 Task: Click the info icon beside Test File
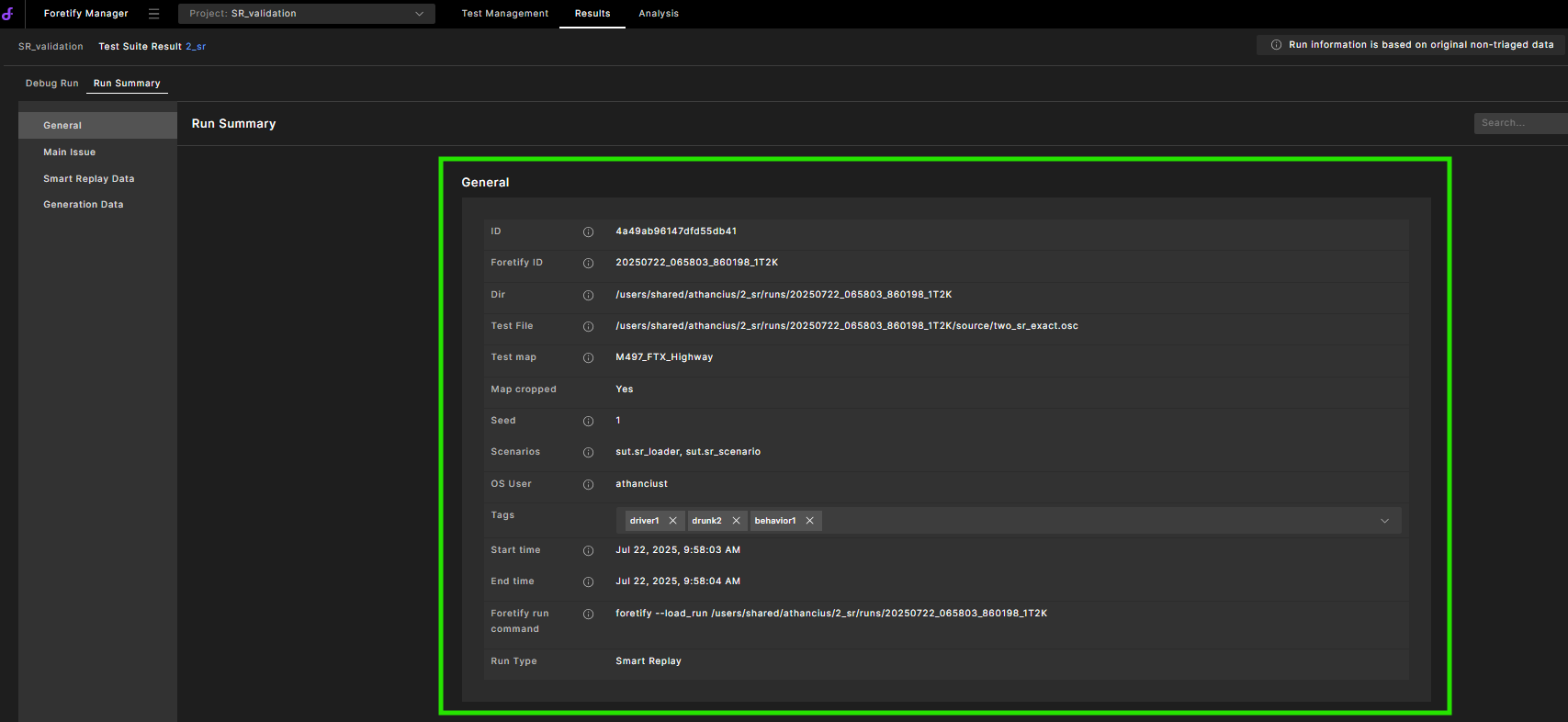click(x=588, y=327)
